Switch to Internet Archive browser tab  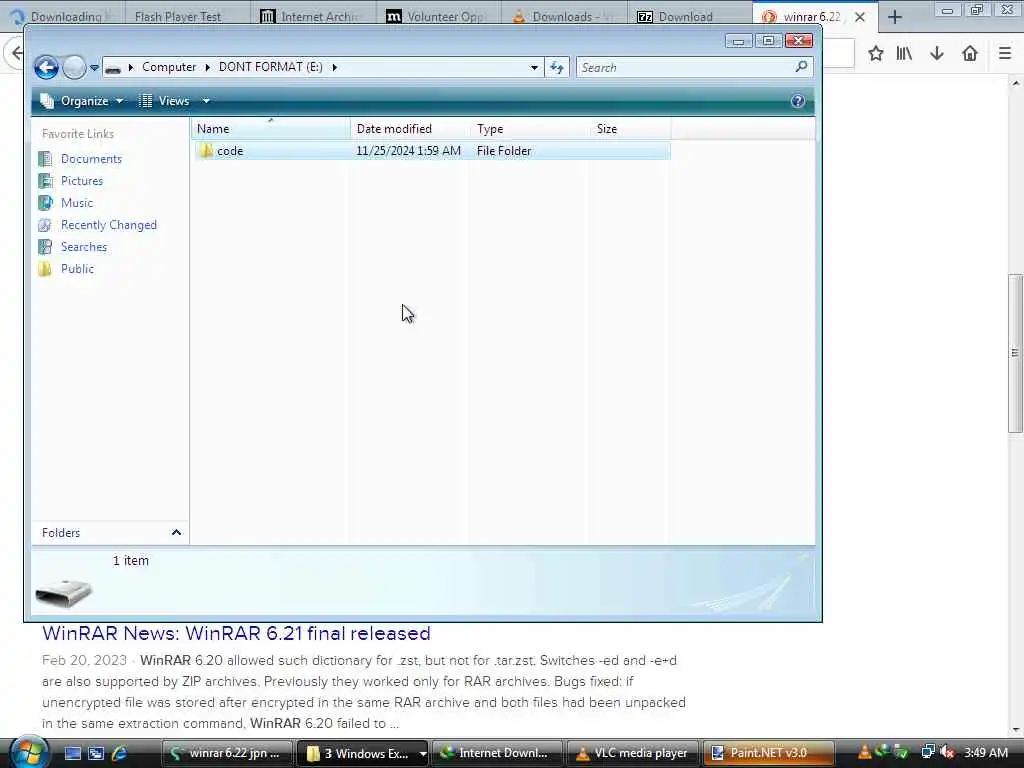tap(313, 16)
